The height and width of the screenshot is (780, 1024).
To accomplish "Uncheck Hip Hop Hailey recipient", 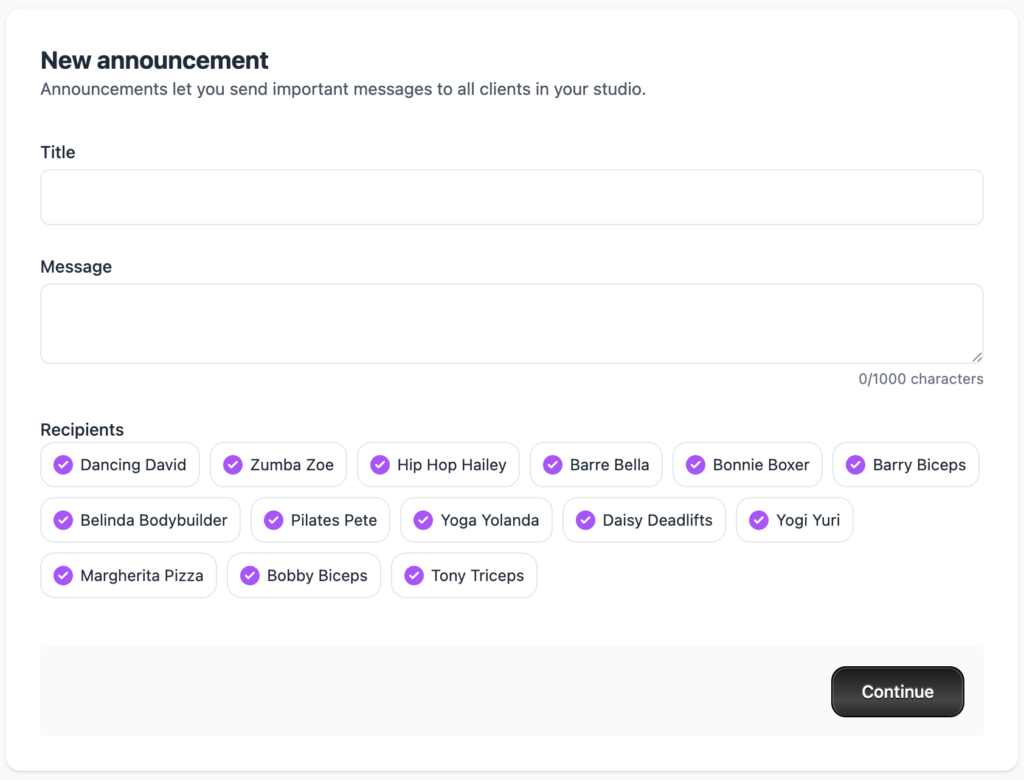I will [438, 465].
